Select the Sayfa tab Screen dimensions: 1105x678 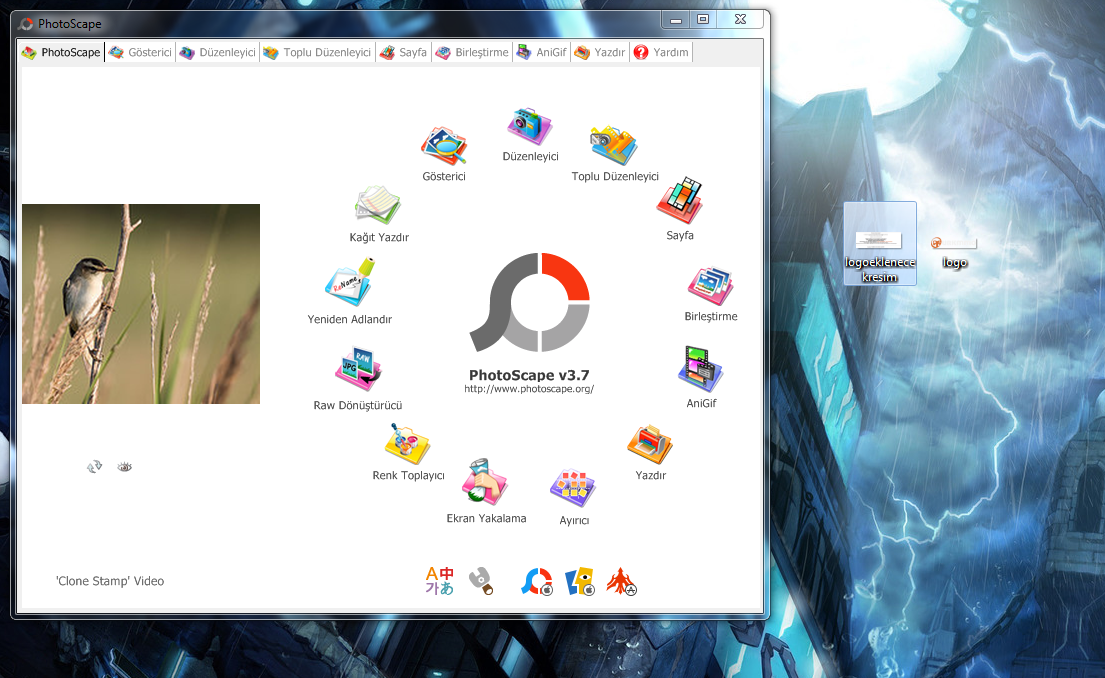coord(403,52)
